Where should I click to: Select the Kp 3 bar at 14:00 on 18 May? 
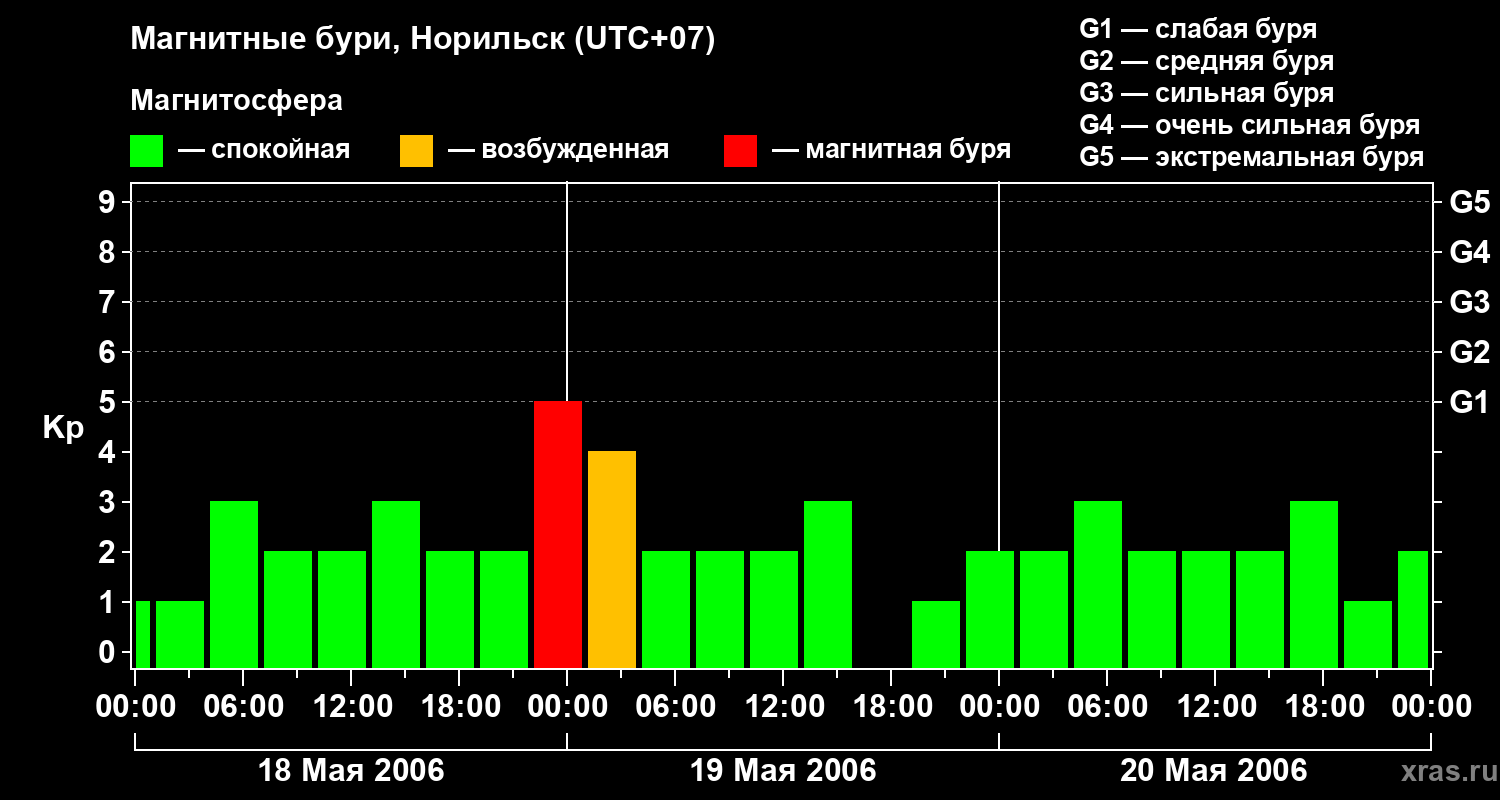tap(396, 584)
